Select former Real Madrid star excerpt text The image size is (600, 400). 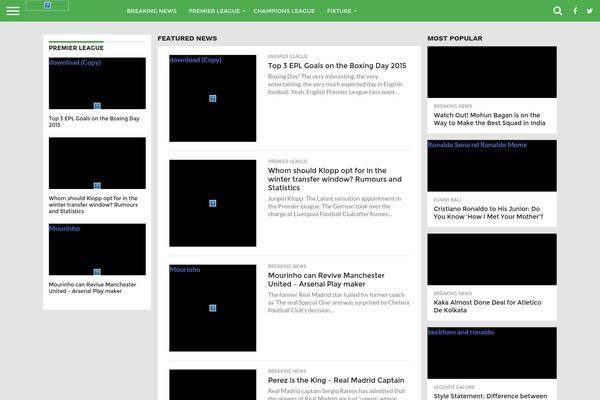click(338, 302)
